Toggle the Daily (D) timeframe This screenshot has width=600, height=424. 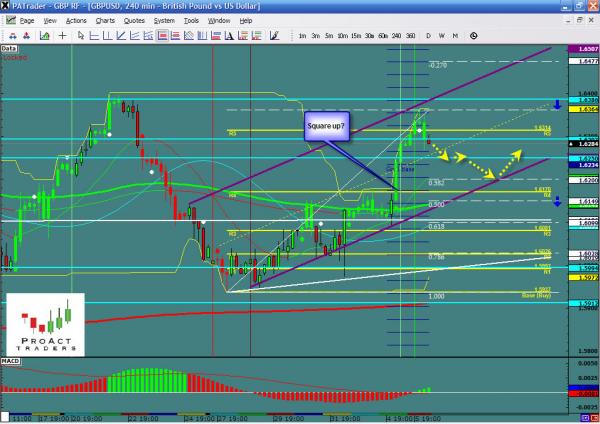(x=428, y=35)
